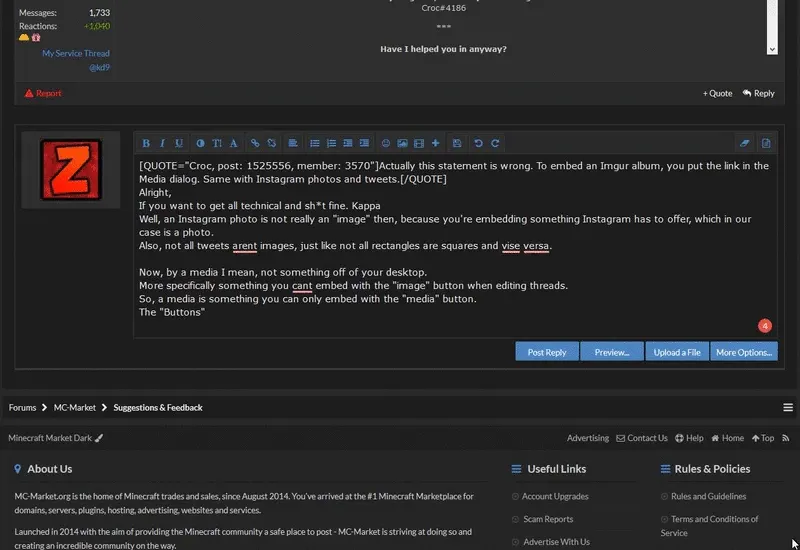Open My Service Thread link

(76, 53)
